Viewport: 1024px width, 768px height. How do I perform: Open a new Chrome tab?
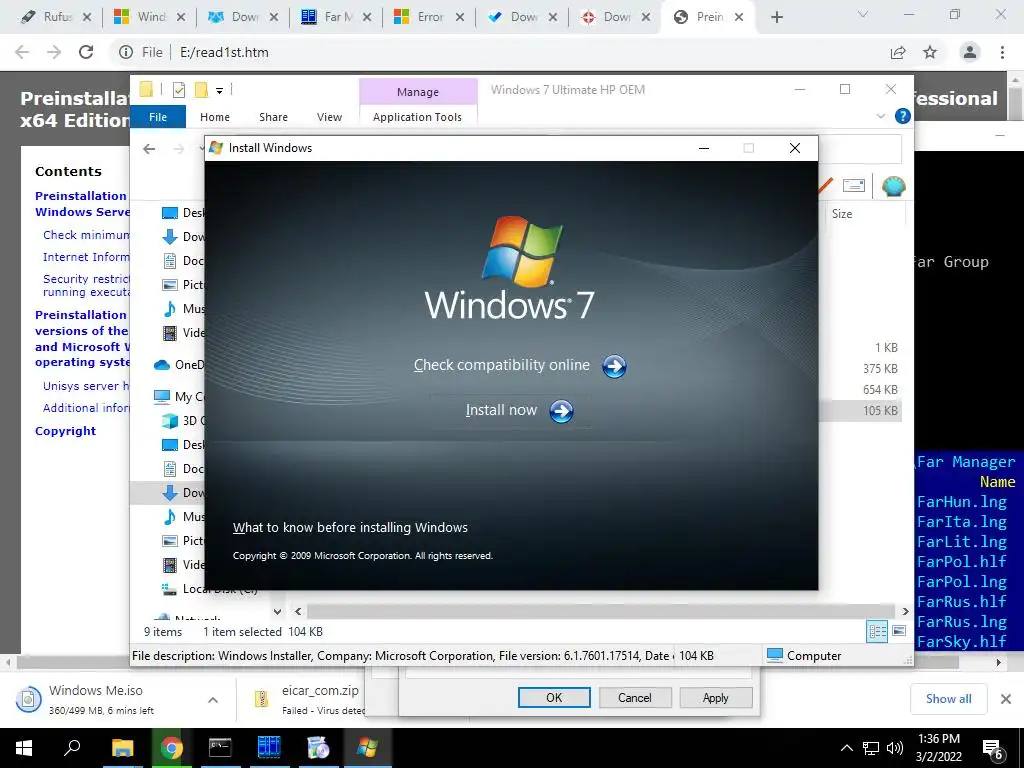776,17
